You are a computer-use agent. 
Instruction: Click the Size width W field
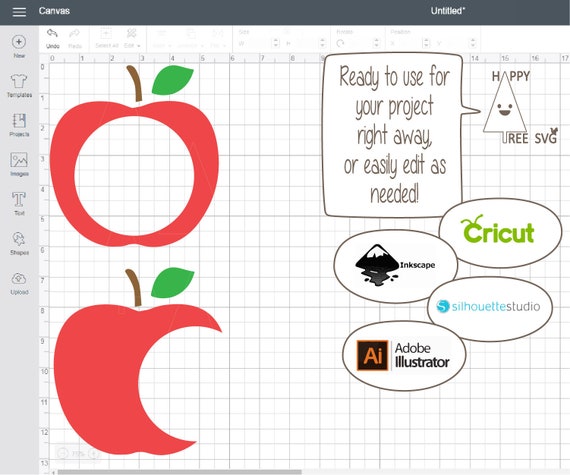260,43
